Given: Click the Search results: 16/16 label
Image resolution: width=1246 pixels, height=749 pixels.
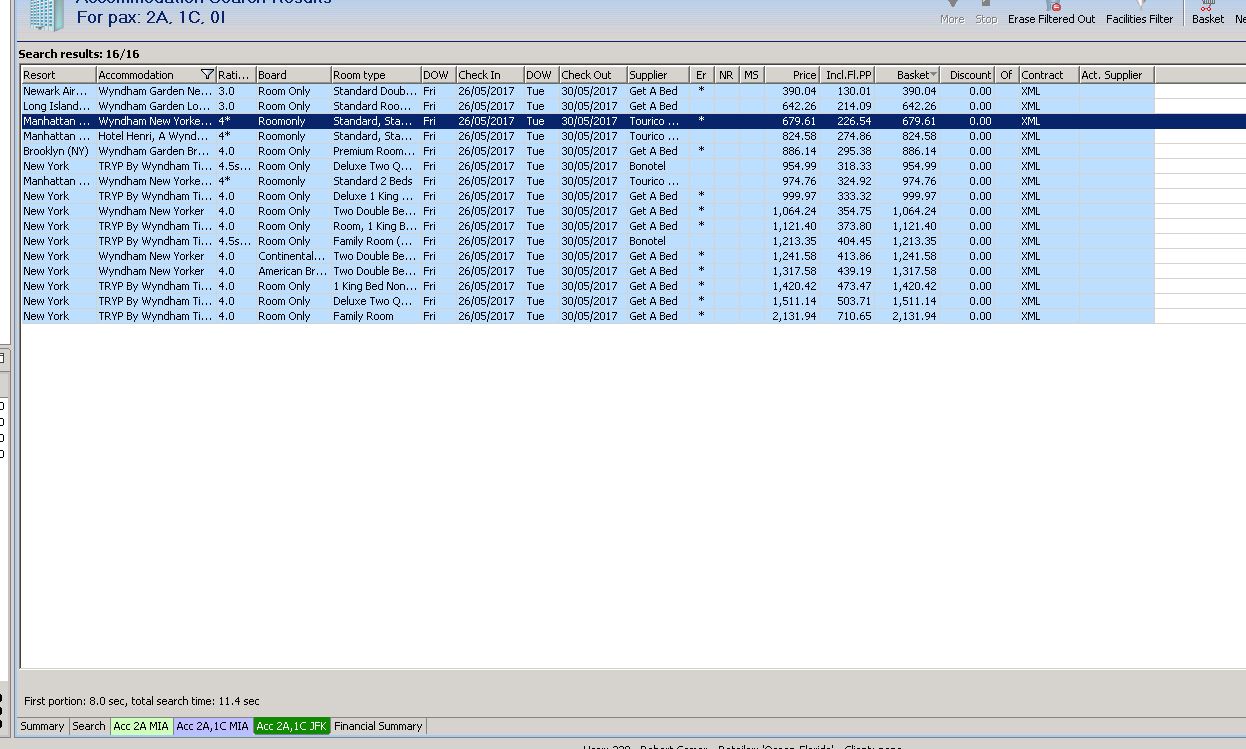Looking at the screenshot, I should point(79,54).
